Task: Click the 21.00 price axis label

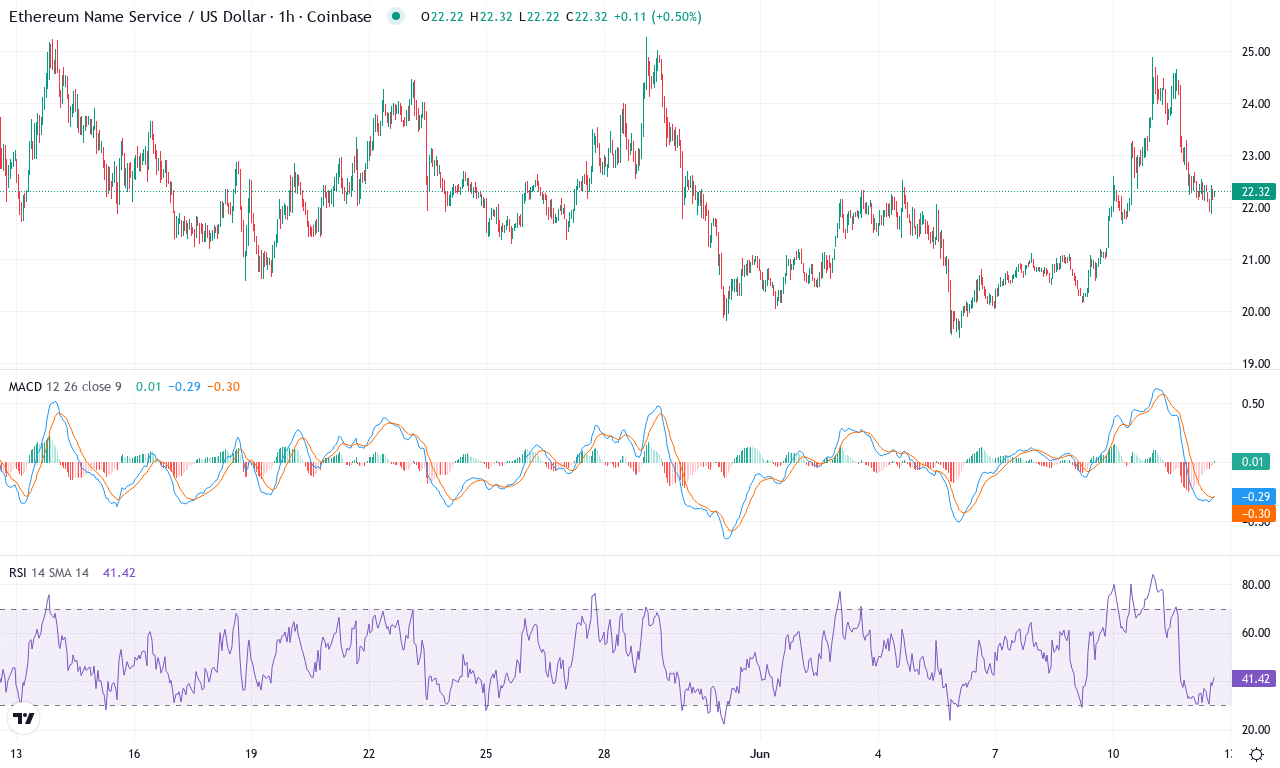Action: coord(1255,260)
